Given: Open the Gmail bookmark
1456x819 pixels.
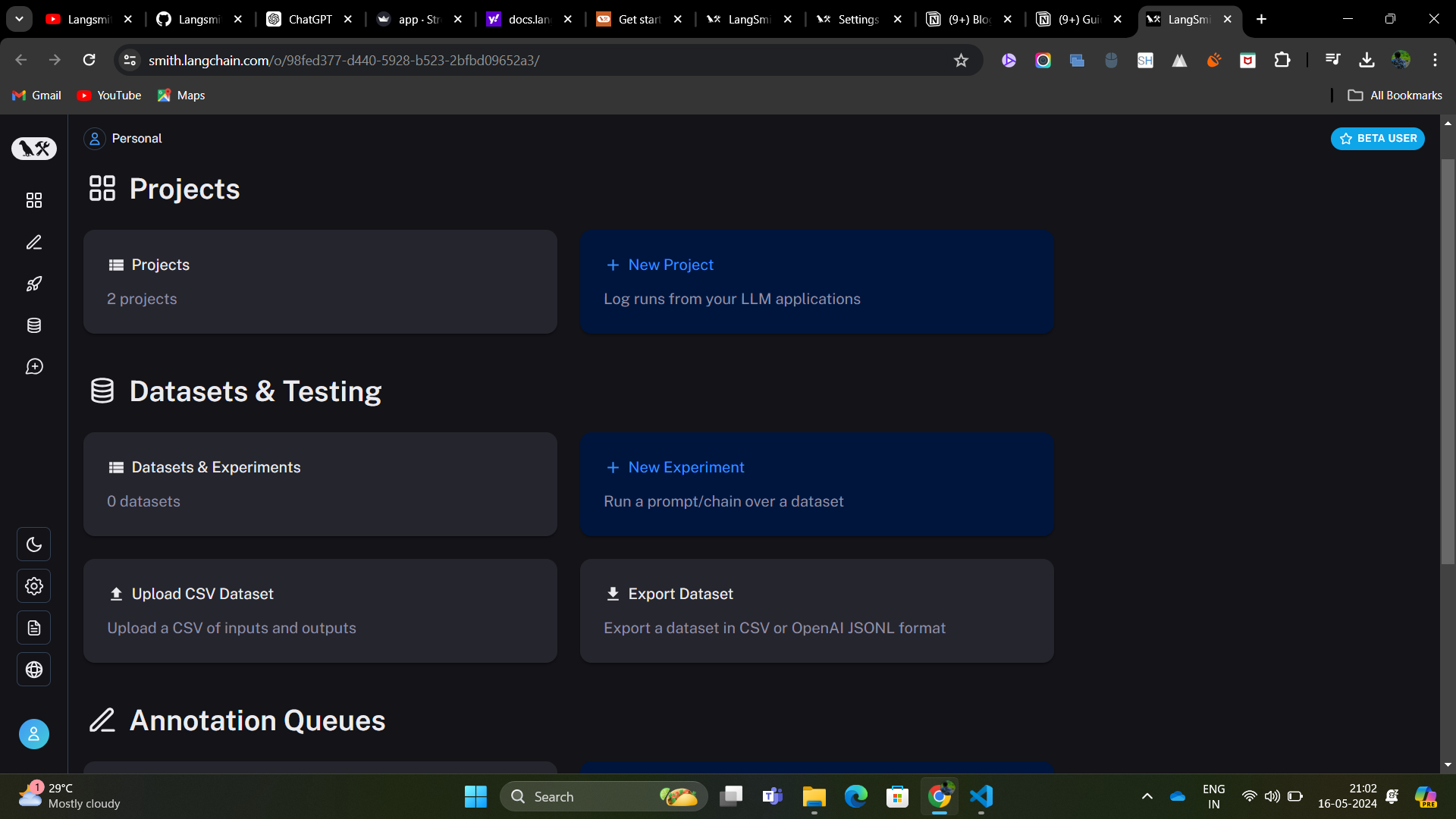Looking at the screenshot, I should 37,96.
